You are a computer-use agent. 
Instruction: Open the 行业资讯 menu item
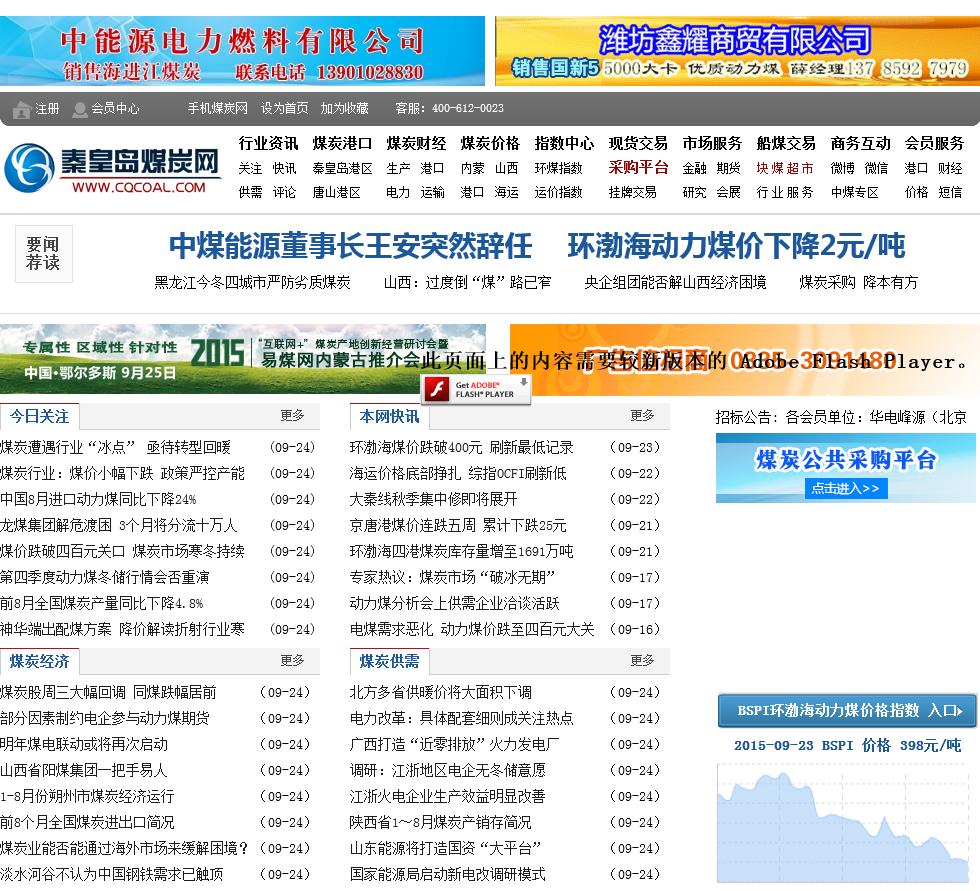(268, 144)
